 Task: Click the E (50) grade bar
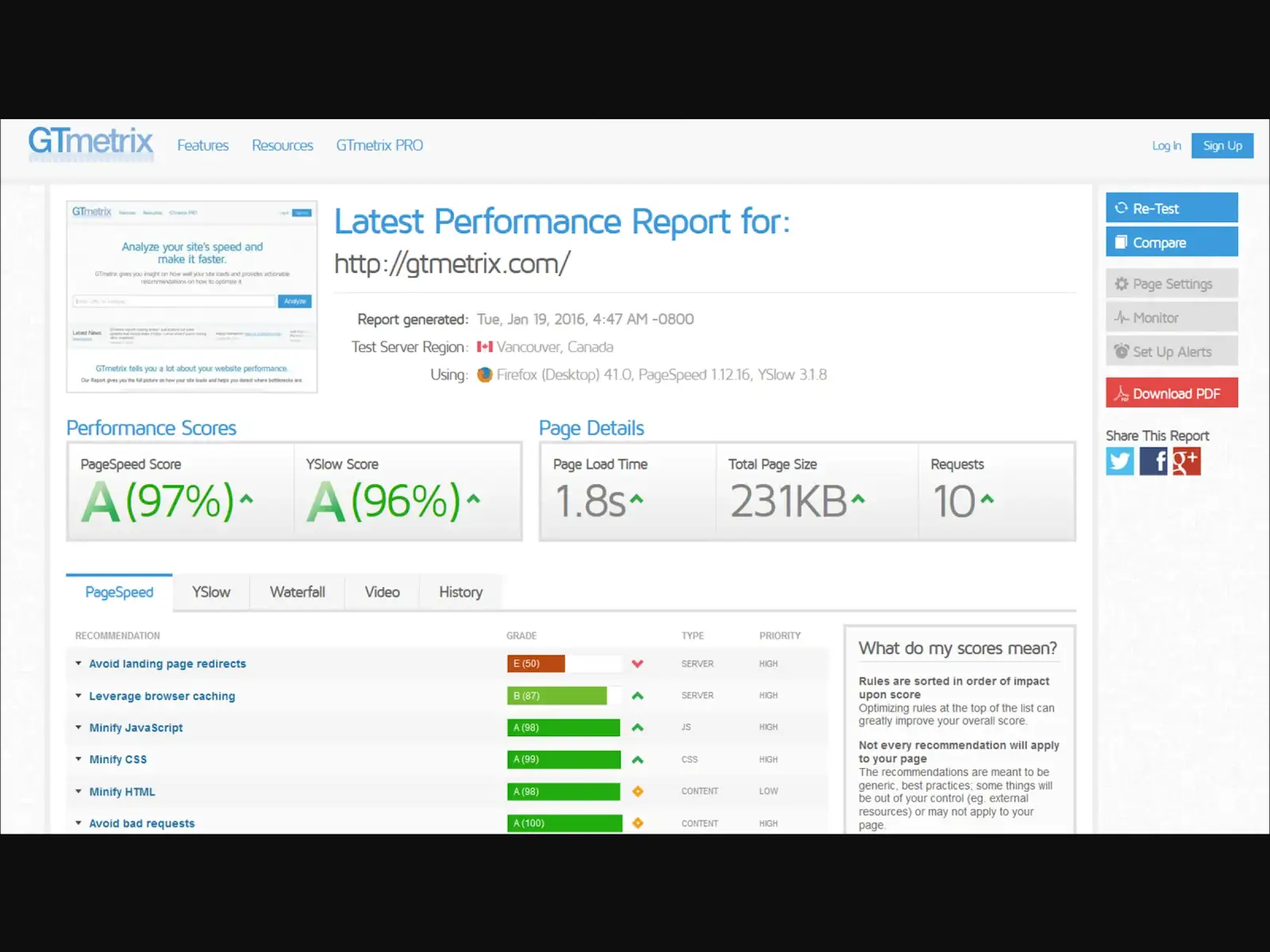point(536,663)
